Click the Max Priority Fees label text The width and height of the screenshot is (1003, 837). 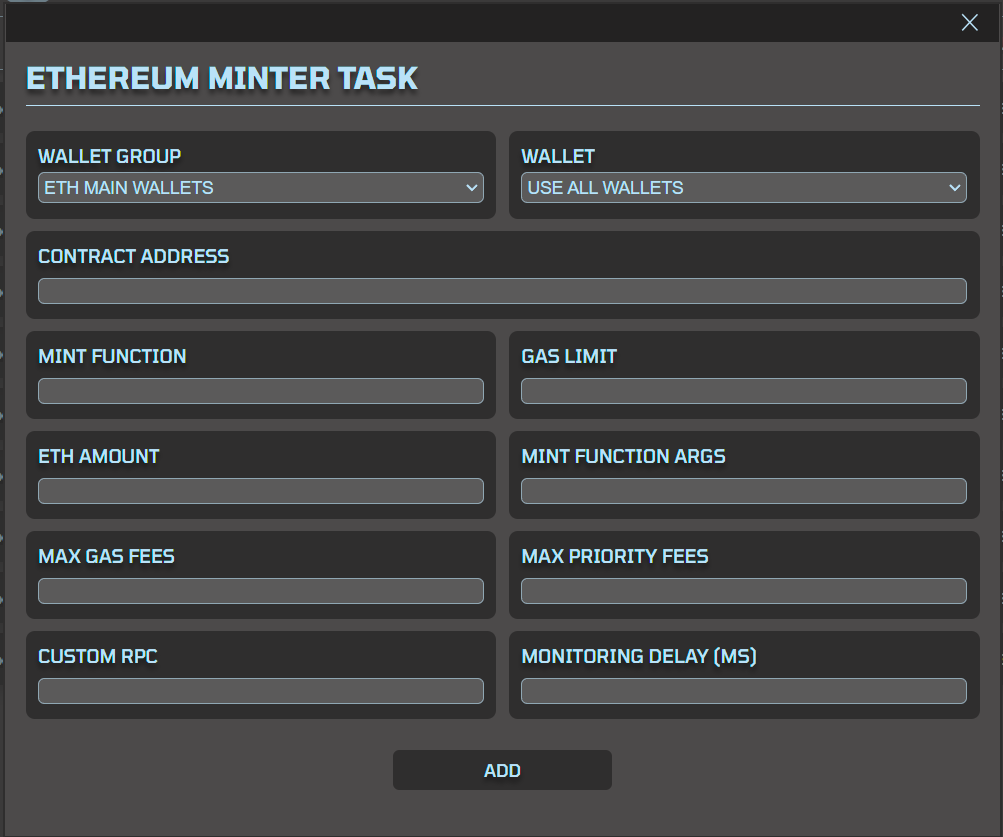[x=615, y=556]
